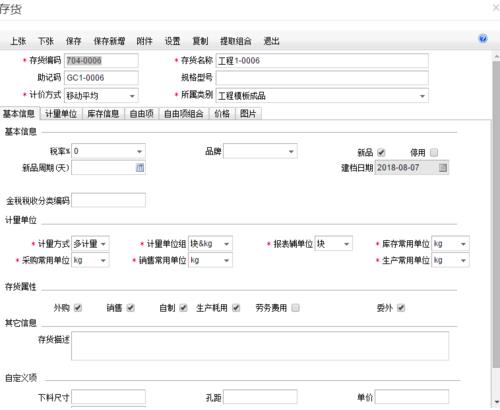The width and height of the screenshot is (500, 410).
Task: Go to next record with 下张
Action: pos(46,41)
